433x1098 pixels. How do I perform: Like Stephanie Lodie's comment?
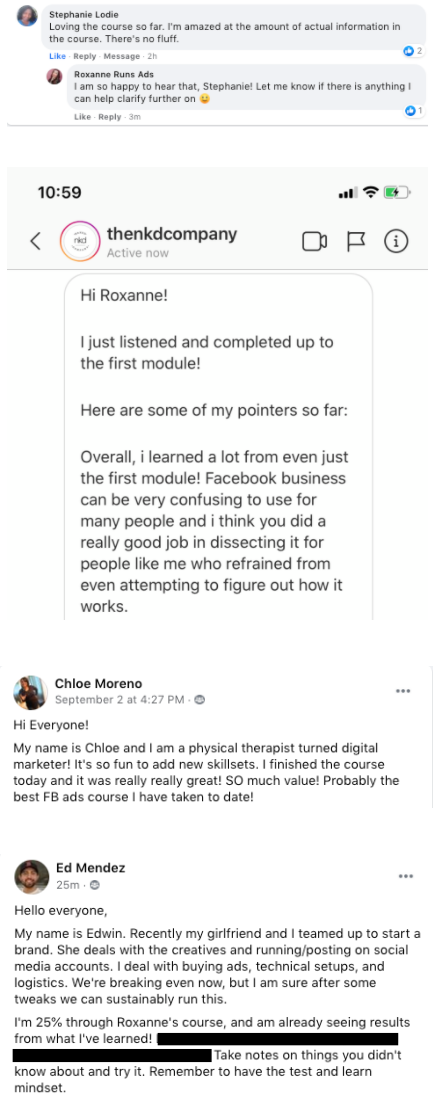pyautogui.click(x=57, y=56)
